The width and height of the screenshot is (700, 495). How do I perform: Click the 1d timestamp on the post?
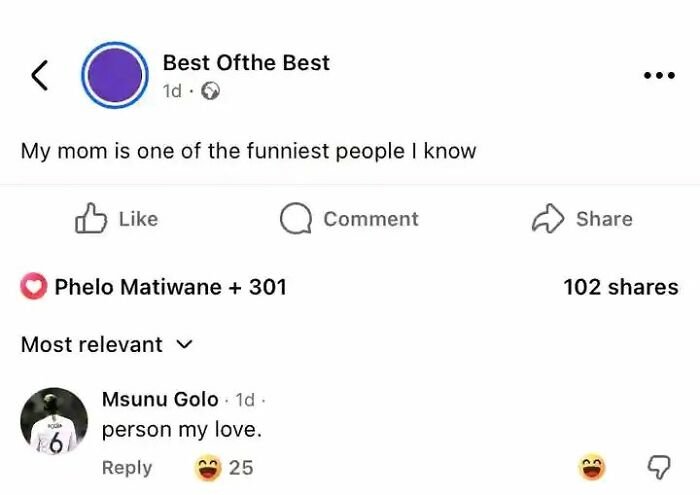(x=172, y=91)
